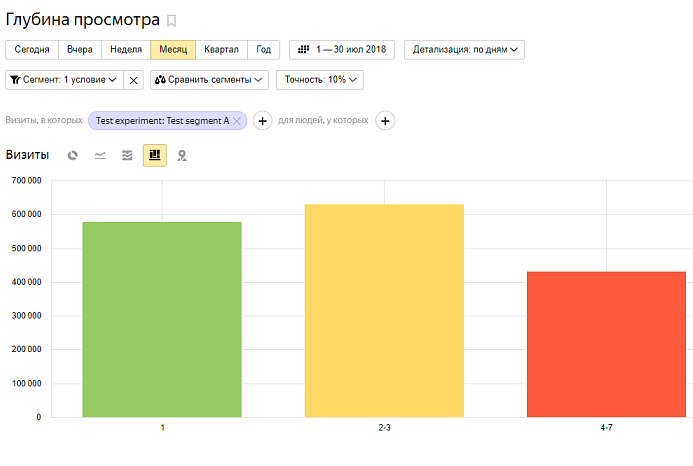
Task: Select stacked area chart view
Action: (127, 155)
